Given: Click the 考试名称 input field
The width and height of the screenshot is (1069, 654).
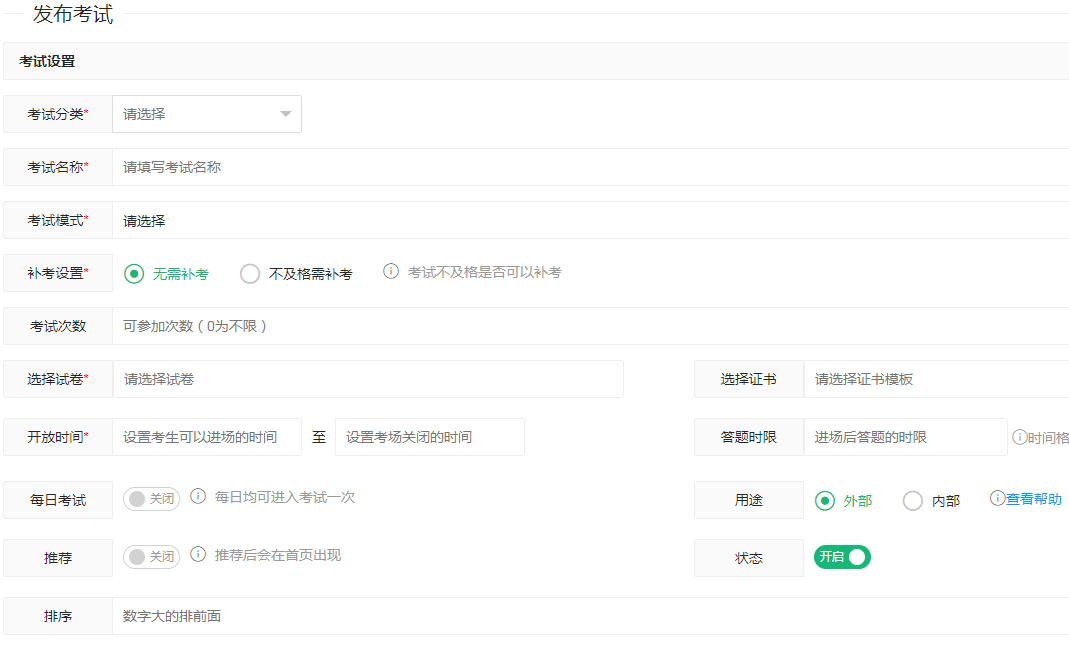Looking at the screenshot, I should click(590, 167).
